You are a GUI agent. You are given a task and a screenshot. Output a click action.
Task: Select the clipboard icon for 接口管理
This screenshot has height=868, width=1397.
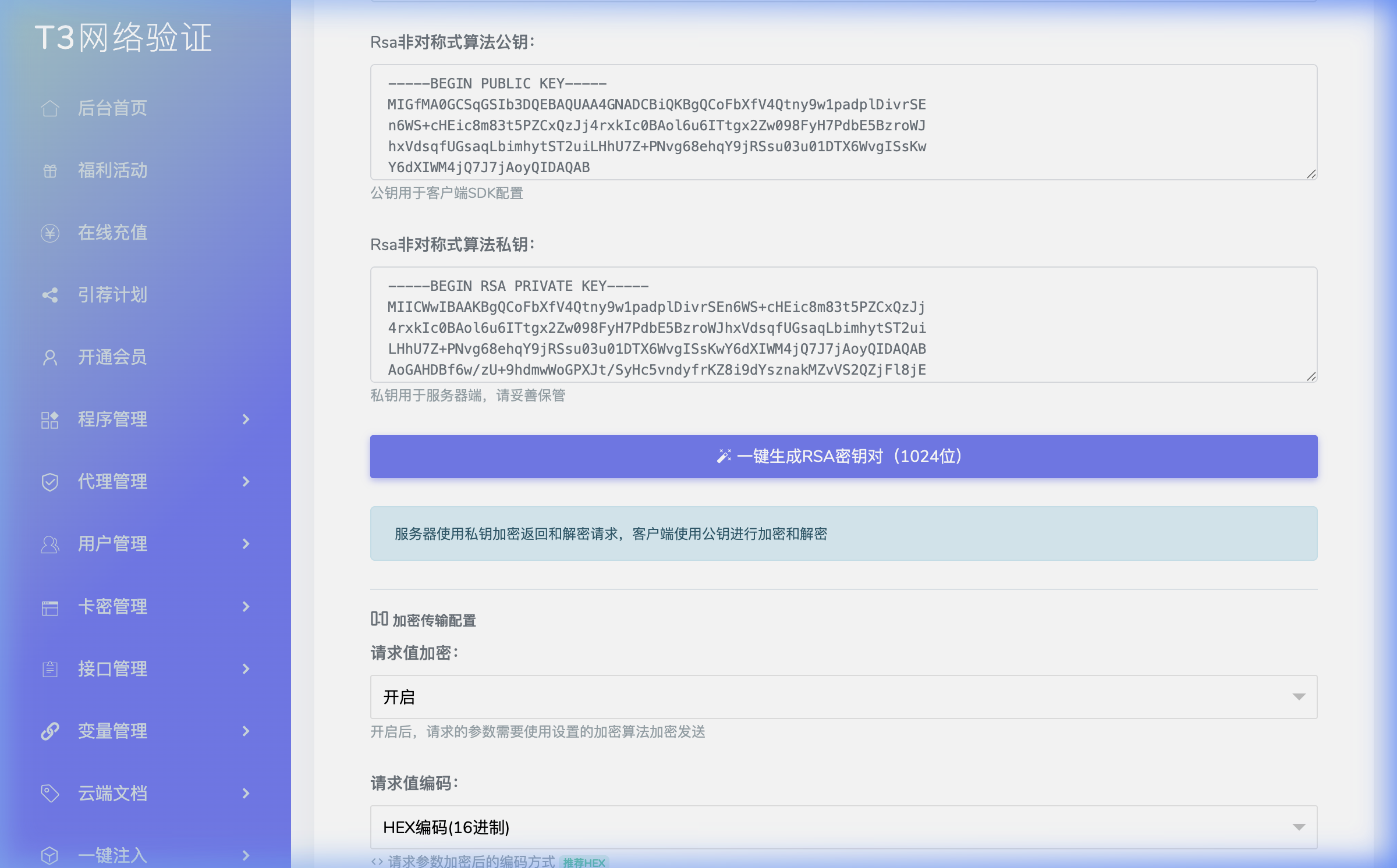(x=50, y=668)
